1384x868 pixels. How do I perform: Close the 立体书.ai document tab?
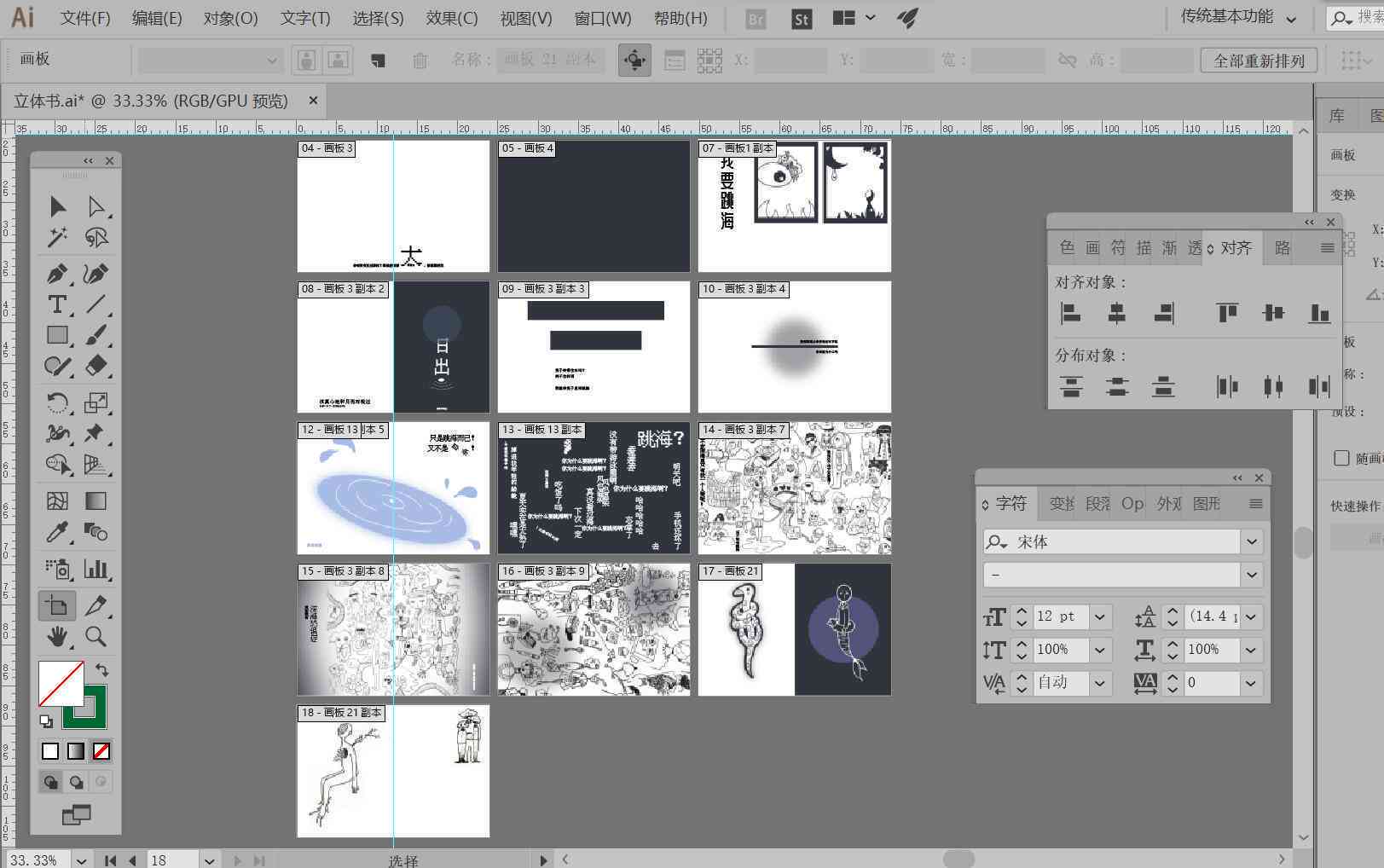(313, 100)
